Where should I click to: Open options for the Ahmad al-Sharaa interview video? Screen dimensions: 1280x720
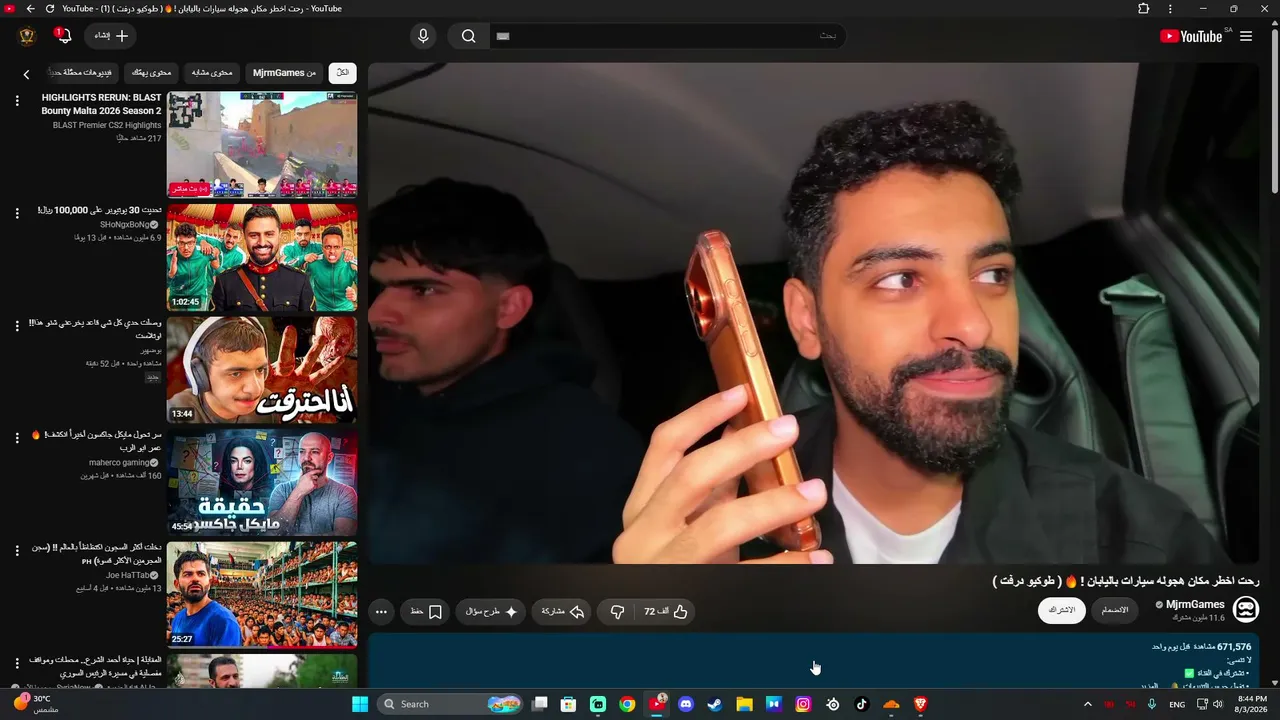(x=17, y=663)
